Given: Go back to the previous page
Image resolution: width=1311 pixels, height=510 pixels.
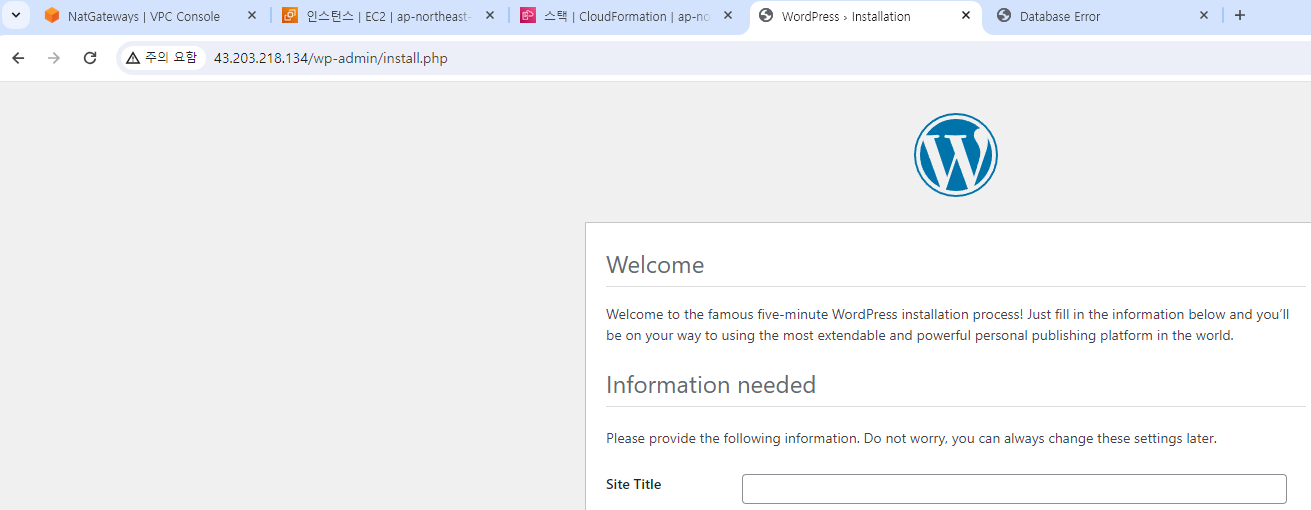Looking at the screenshot, I should pyautogui.click(x=18, y=58).
